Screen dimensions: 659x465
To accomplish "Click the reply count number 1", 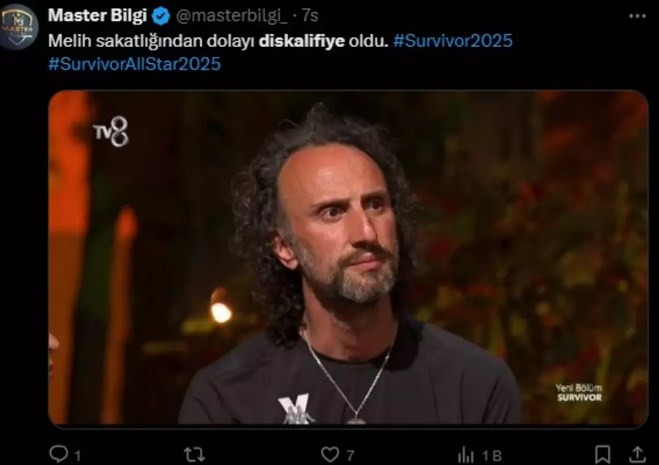I will pos(78,456).
